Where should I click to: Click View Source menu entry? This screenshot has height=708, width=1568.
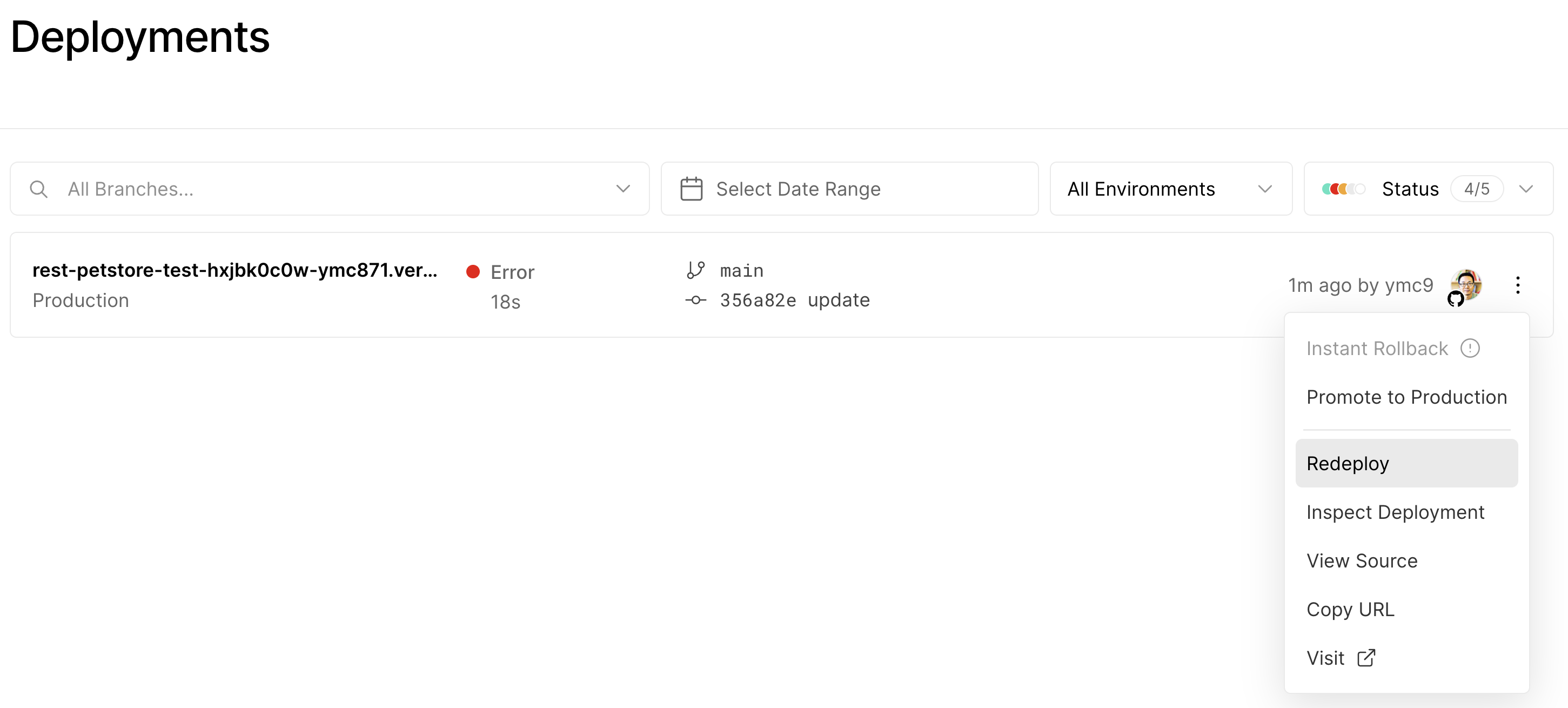[1362, 562]
